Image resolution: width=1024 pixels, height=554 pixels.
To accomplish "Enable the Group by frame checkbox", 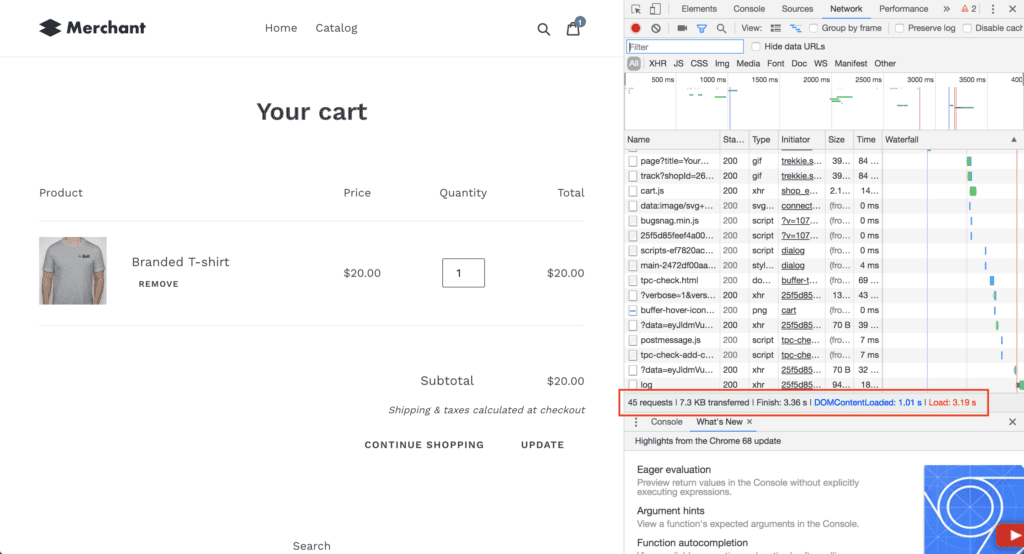I will point(814,28).
